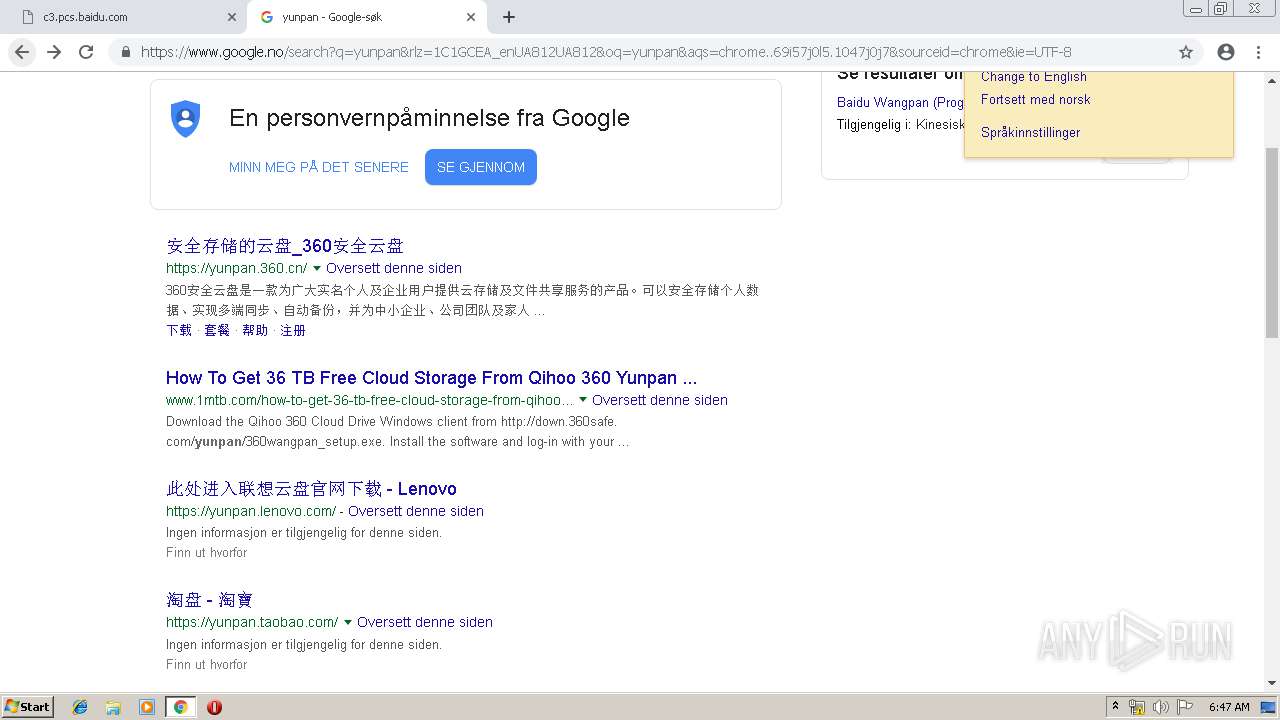This screenshot has height=720, width=1280.
Task: Choose Fortsett med norsk
Action: (1036, 99)
